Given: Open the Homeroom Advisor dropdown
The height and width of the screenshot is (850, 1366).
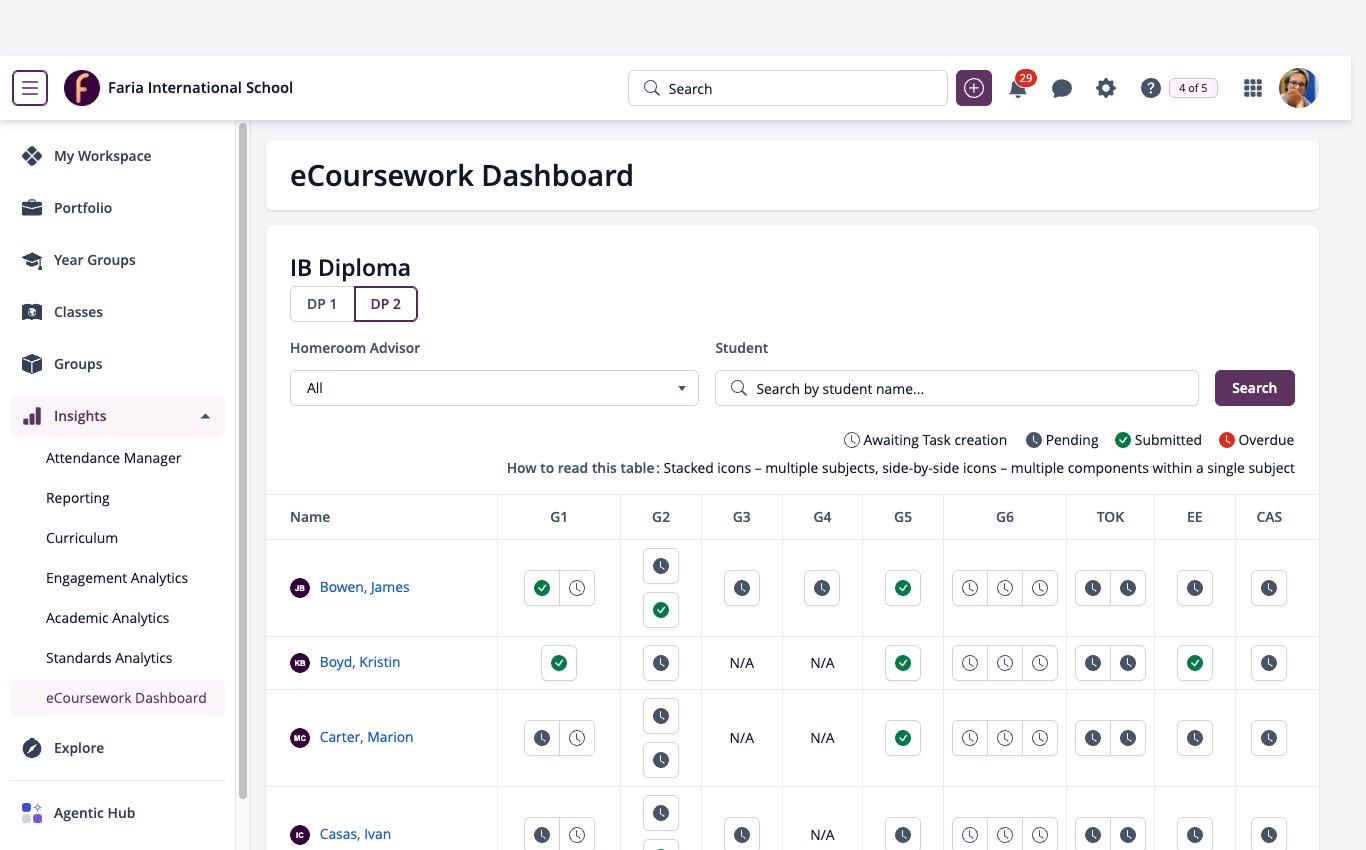Looking at the screenshot, I should coord(494,388).
